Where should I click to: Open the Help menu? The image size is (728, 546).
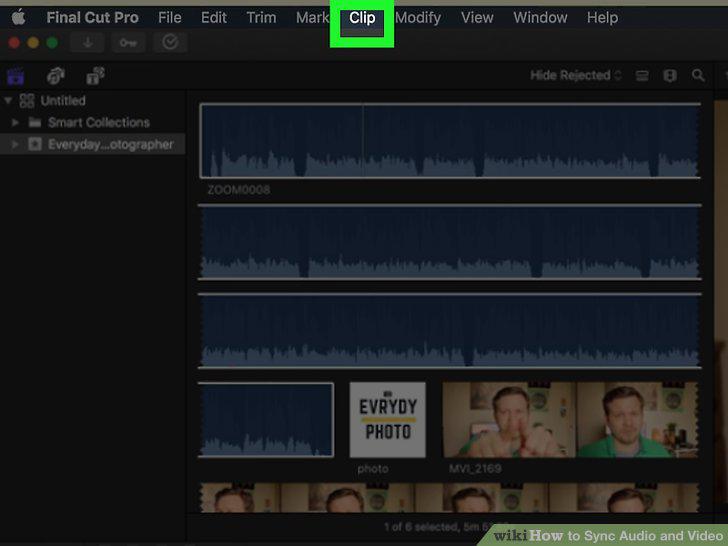pyautogui.click(x=602, y=18)
